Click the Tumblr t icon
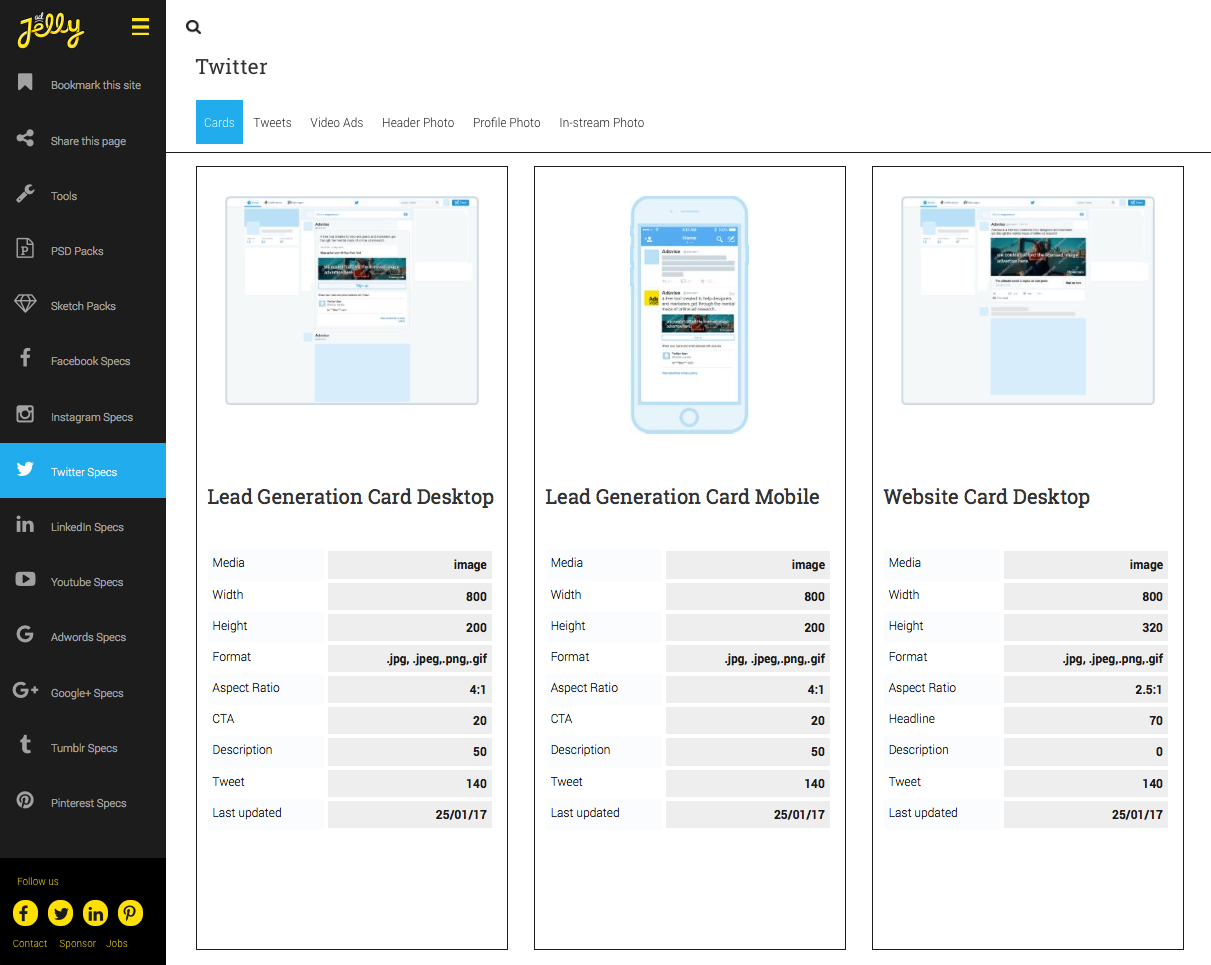This screenshot has height=965, width=1211. click(26, 746)
